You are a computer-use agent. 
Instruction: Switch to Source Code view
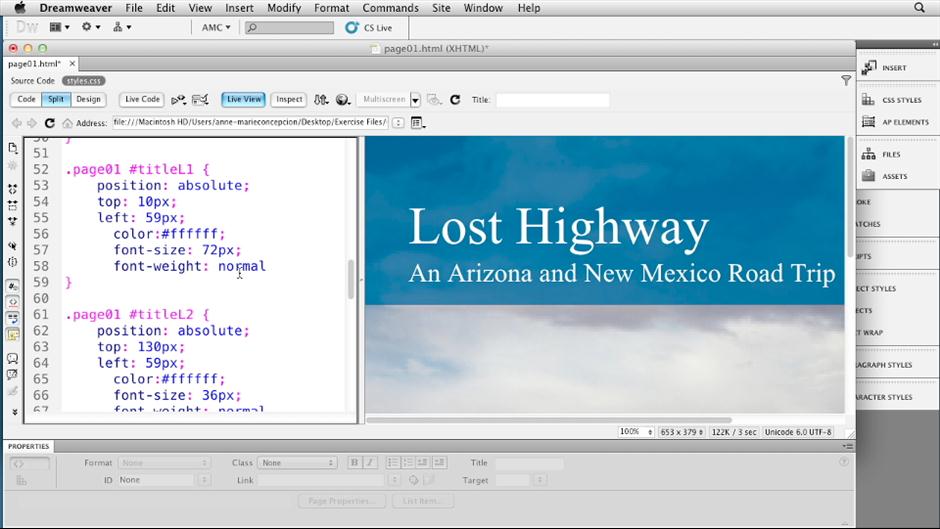click(32, 80)
